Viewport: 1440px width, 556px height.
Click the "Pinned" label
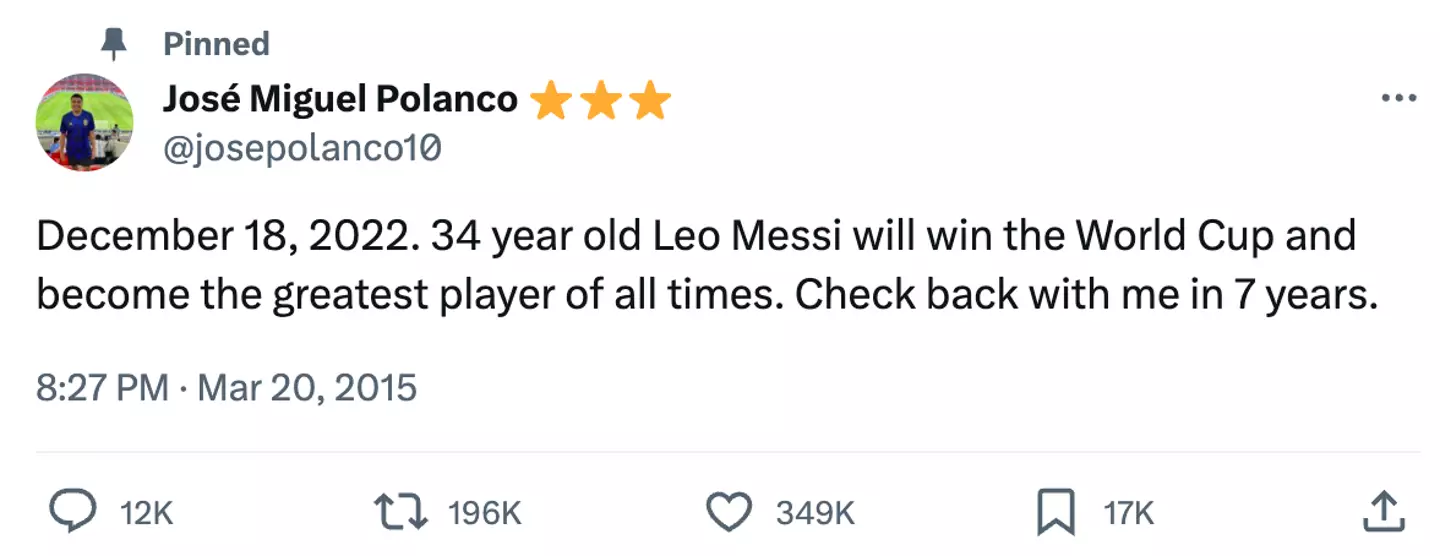(217, 44)
